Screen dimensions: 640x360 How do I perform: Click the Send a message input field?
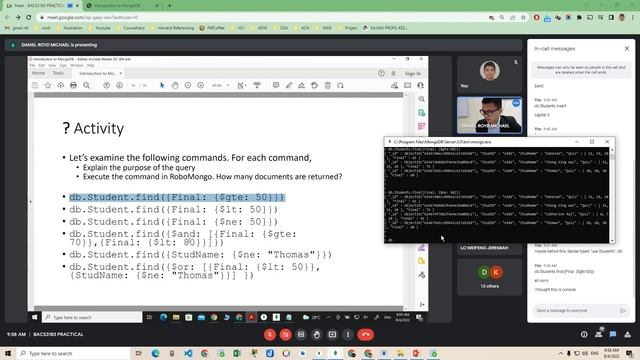576,311
